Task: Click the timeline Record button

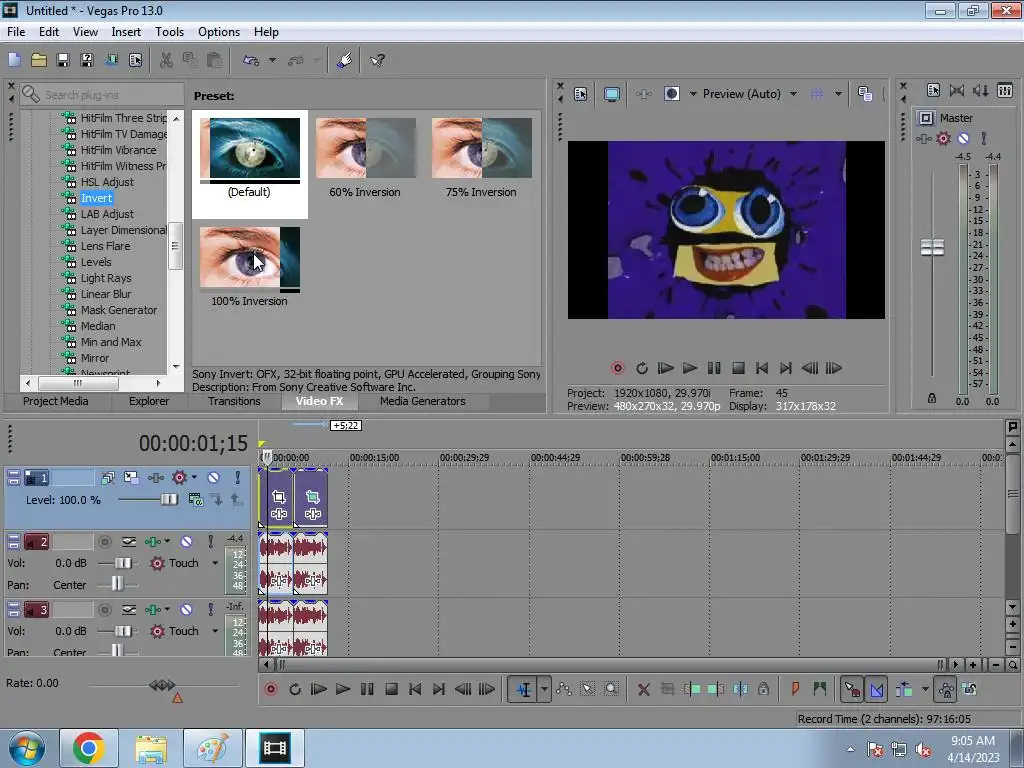Action: tap(271, 690)
